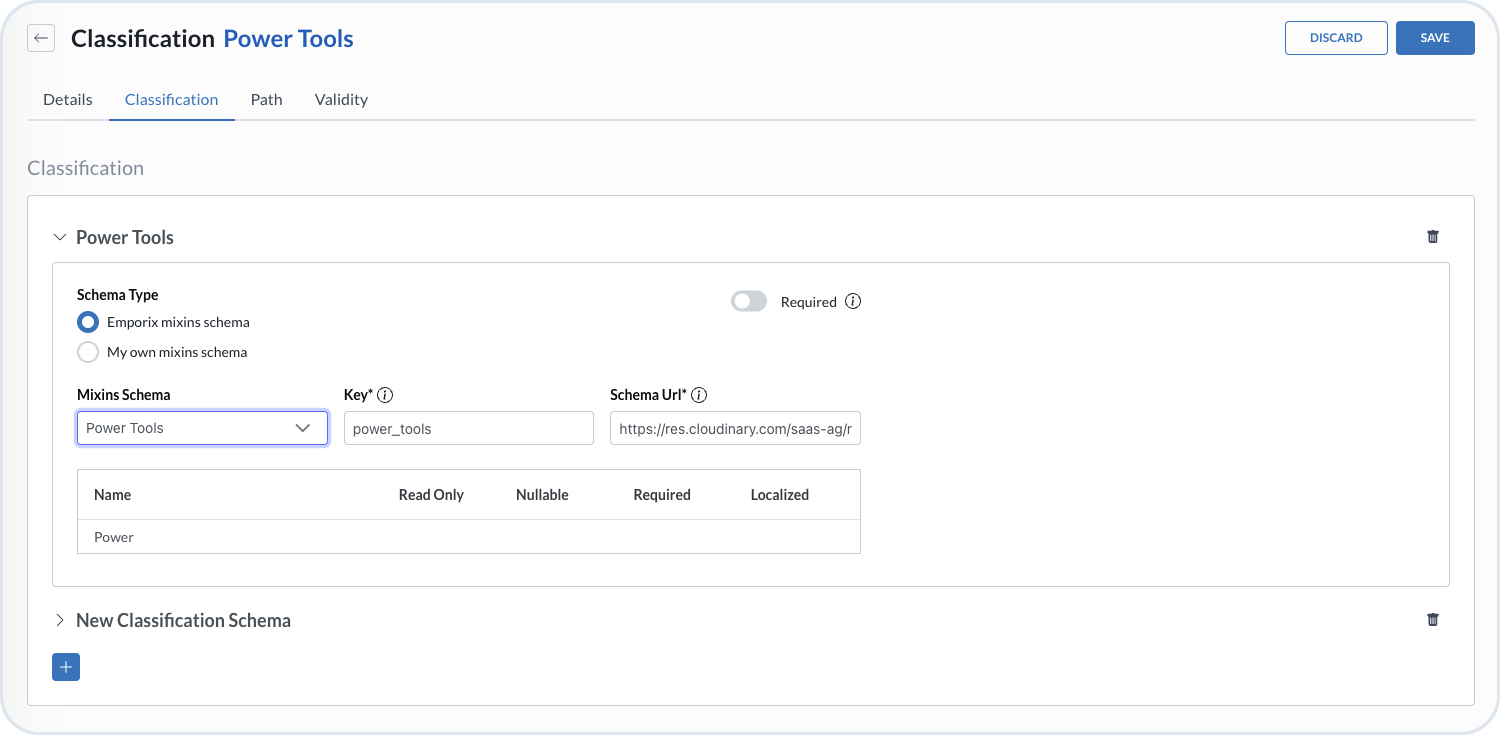Image resolution: width=1500 pixels, height=735 pixels.
Task: Click the back arrow icon
Action: pos(41,39)
